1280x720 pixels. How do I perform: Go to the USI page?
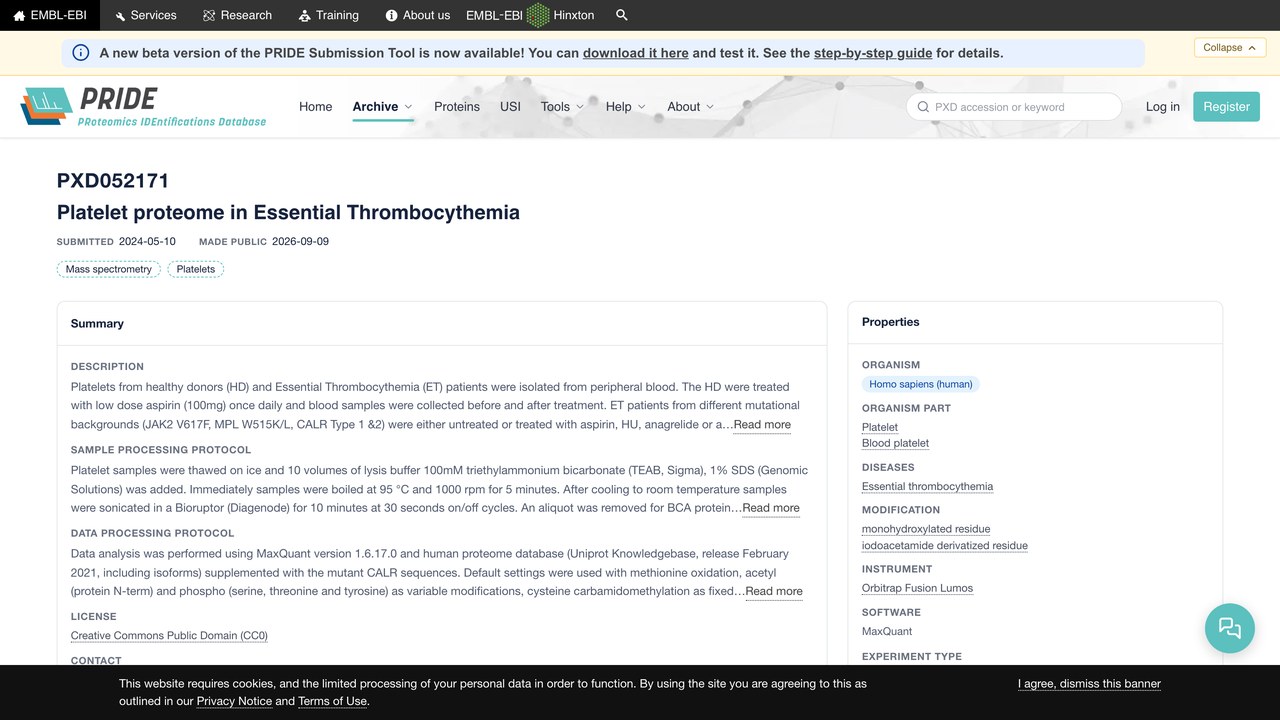(510, 107)
